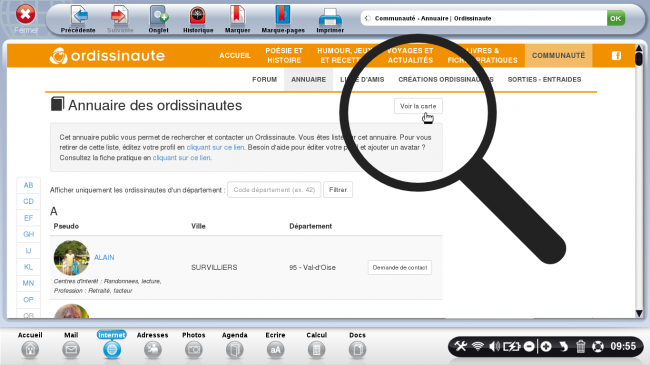This screenshot has height=365, width=650.
Task: Open the Calcul calculator icon
Action: click(316, 350)
